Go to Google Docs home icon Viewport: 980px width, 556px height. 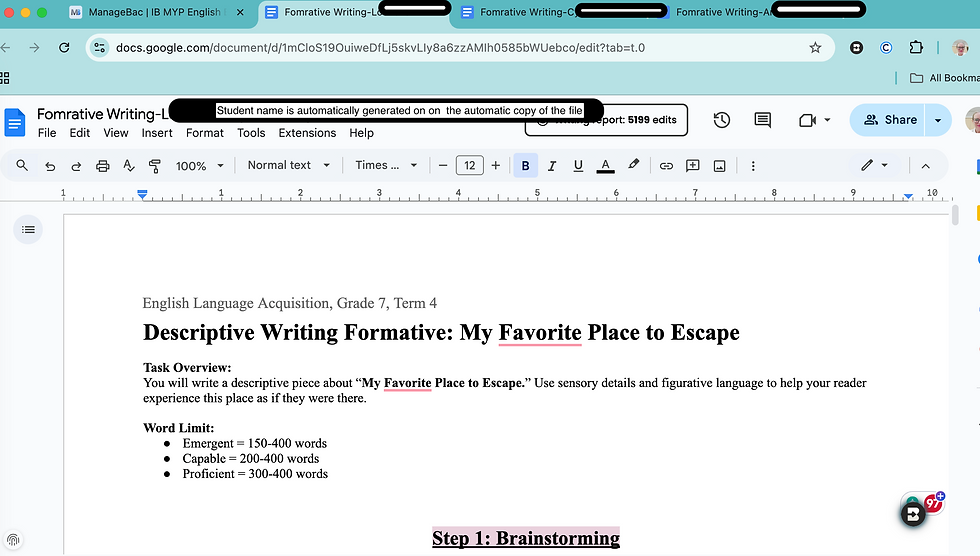pyautogui.click(x=15, y=122)
